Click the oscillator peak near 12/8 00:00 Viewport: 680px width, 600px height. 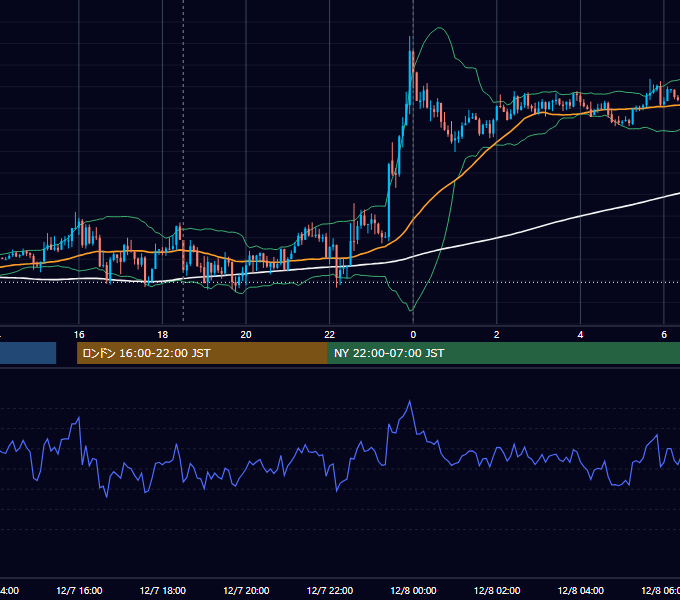[x=409, y=401]
